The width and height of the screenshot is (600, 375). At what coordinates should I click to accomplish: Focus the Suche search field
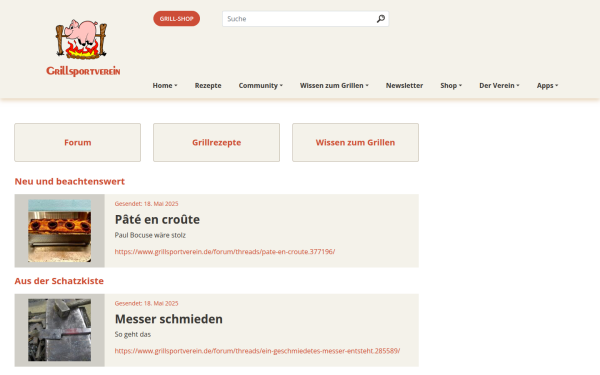click(x=305, y=19)
